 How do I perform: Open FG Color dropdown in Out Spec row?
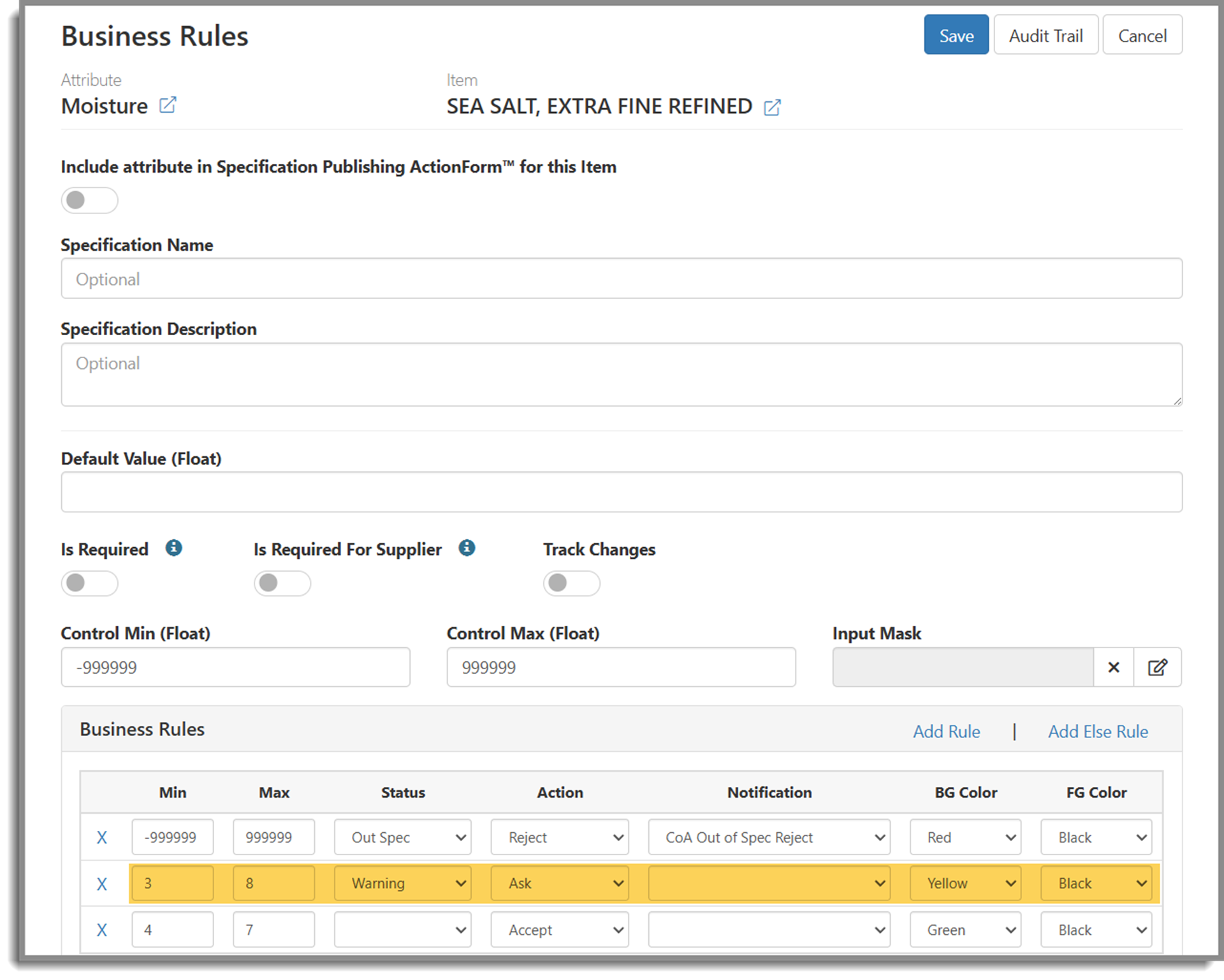point(1096,837)
